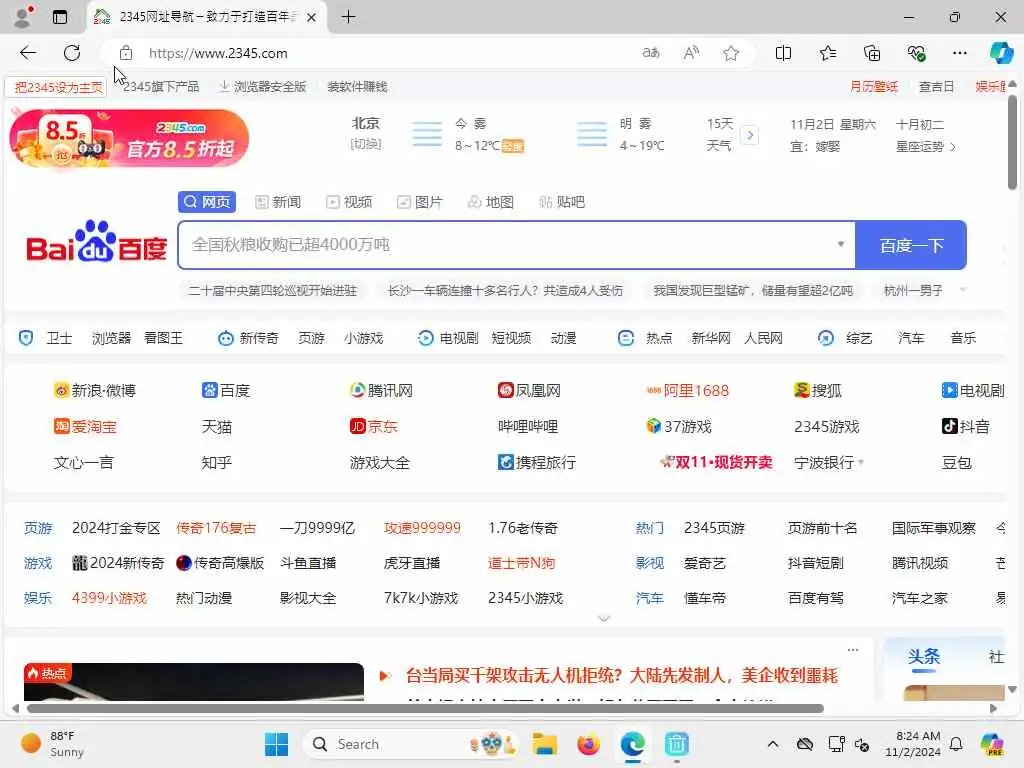This screenshot has width=1024, height=768.
Task: Click the vertical page scrollbar thumb
Action: point(1012,142)
